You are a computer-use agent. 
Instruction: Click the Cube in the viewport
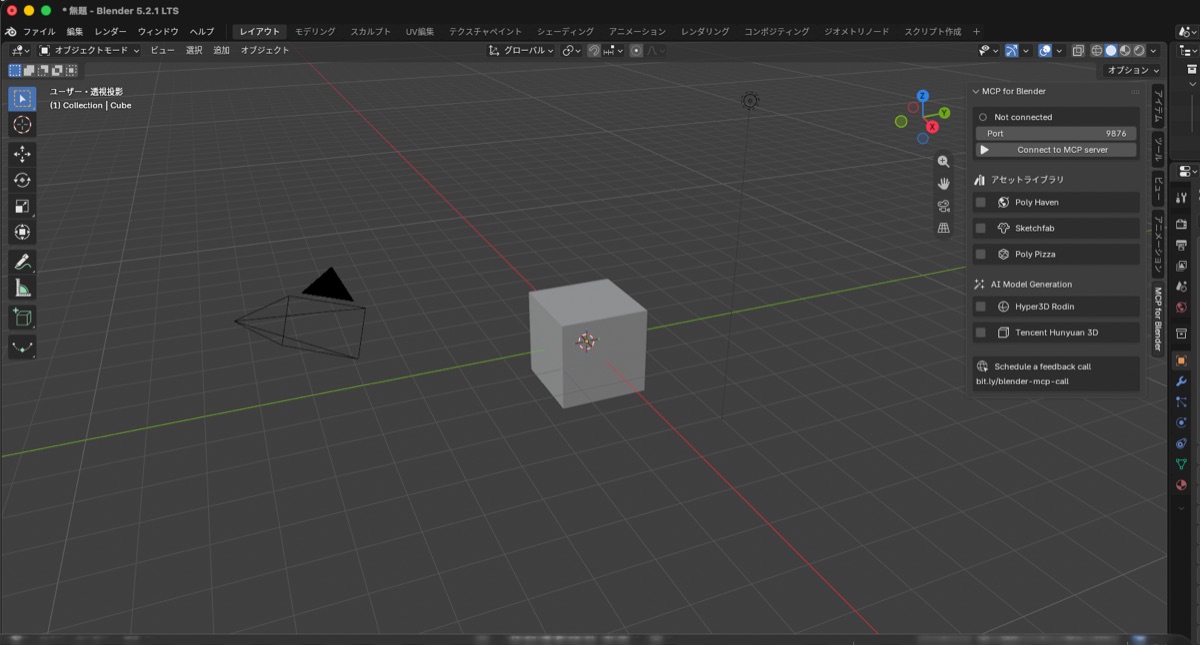click(x=588, y=342)
